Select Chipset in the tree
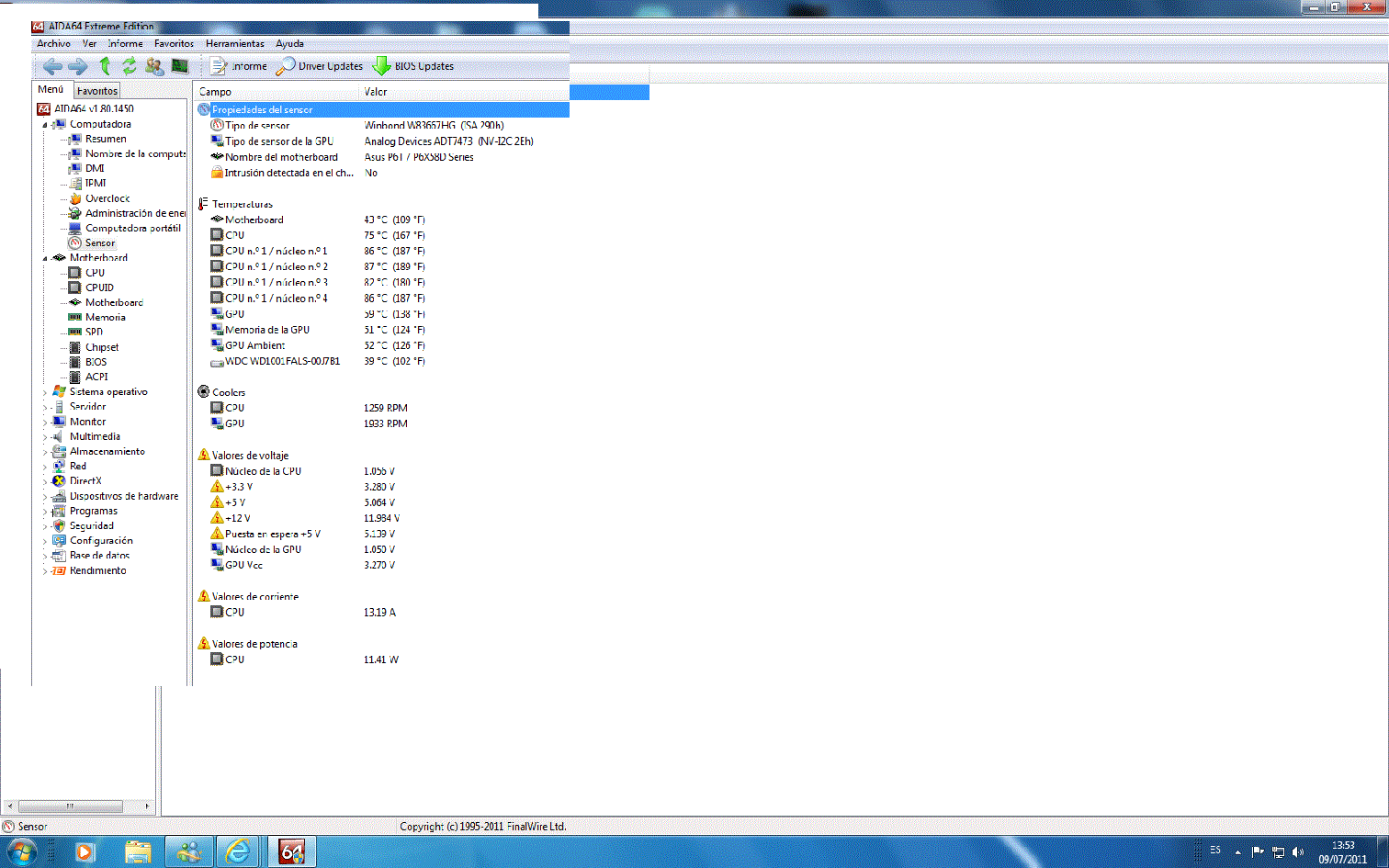 (x=102, y=347)
